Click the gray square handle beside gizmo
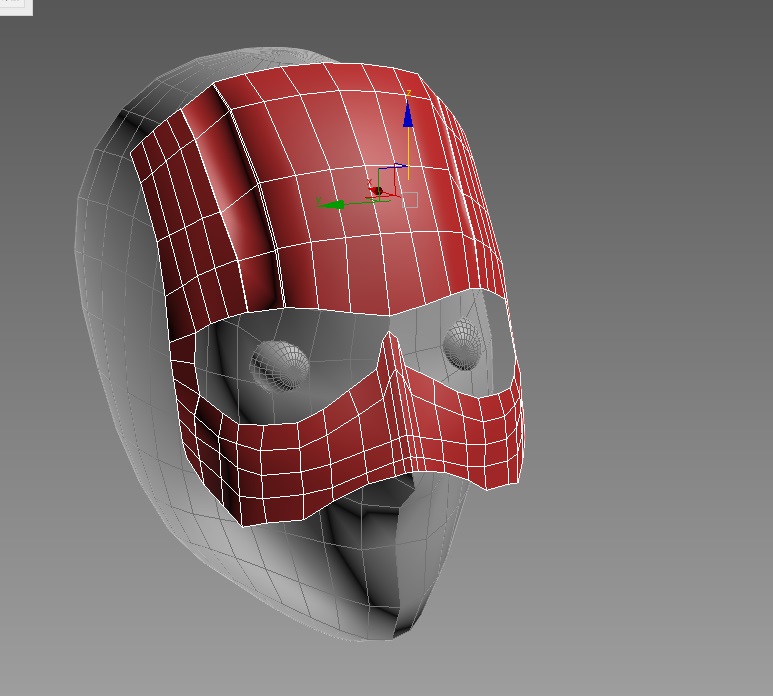This screenshot has width=773, height=696. point(410,200)
